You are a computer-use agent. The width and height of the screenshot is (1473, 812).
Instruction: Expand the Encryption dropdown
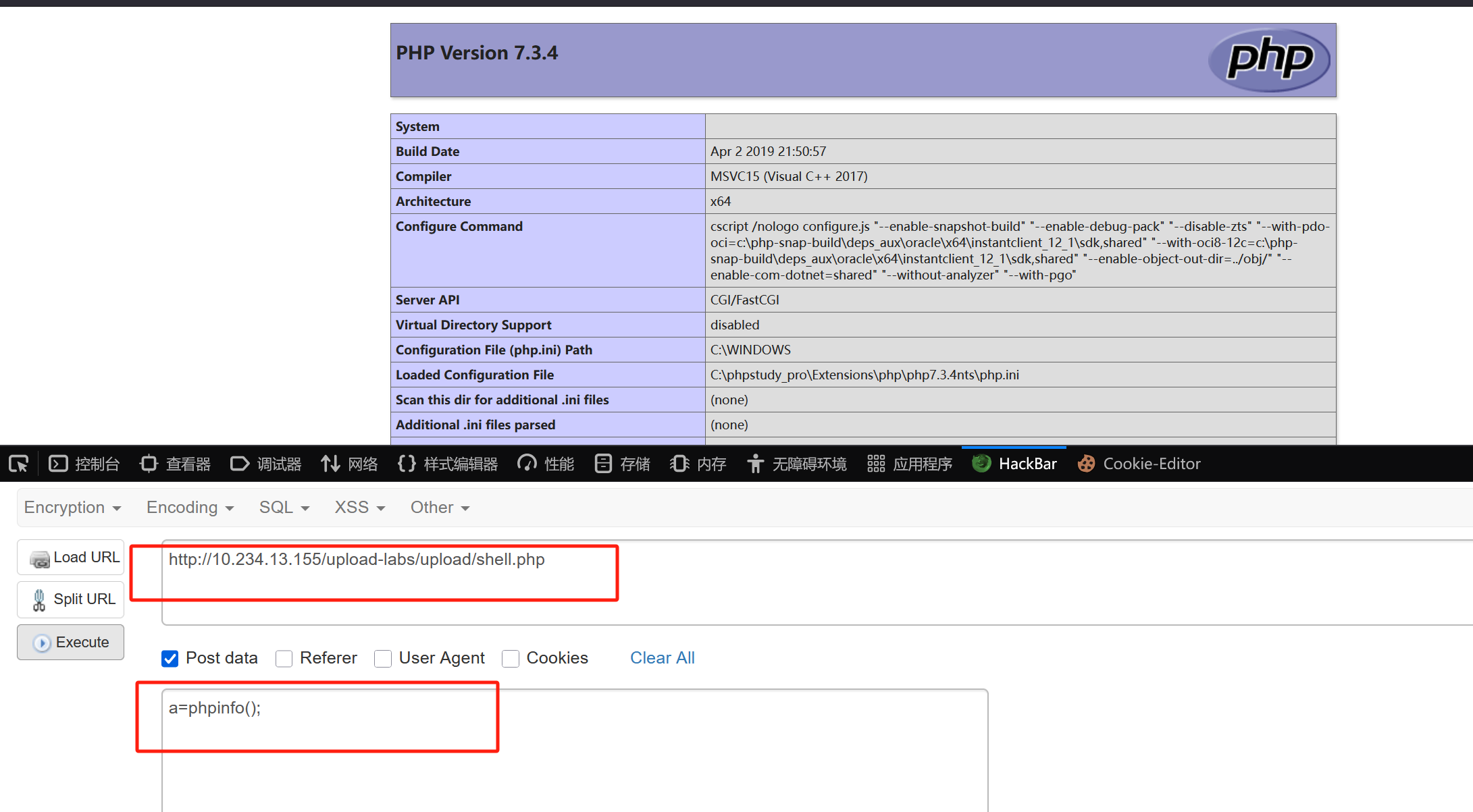click(72, 508)
